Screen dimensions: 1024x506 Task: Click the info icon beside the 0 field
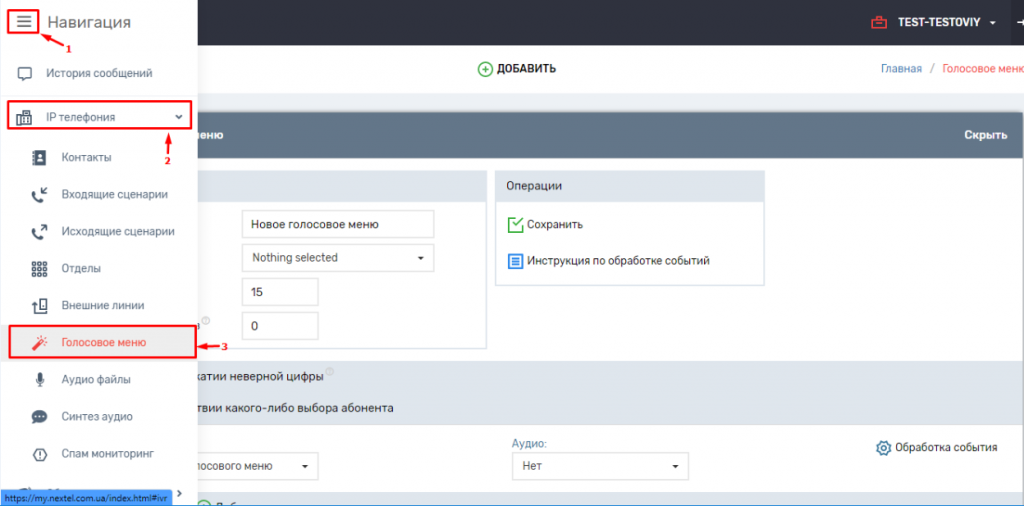click(206, 320)
